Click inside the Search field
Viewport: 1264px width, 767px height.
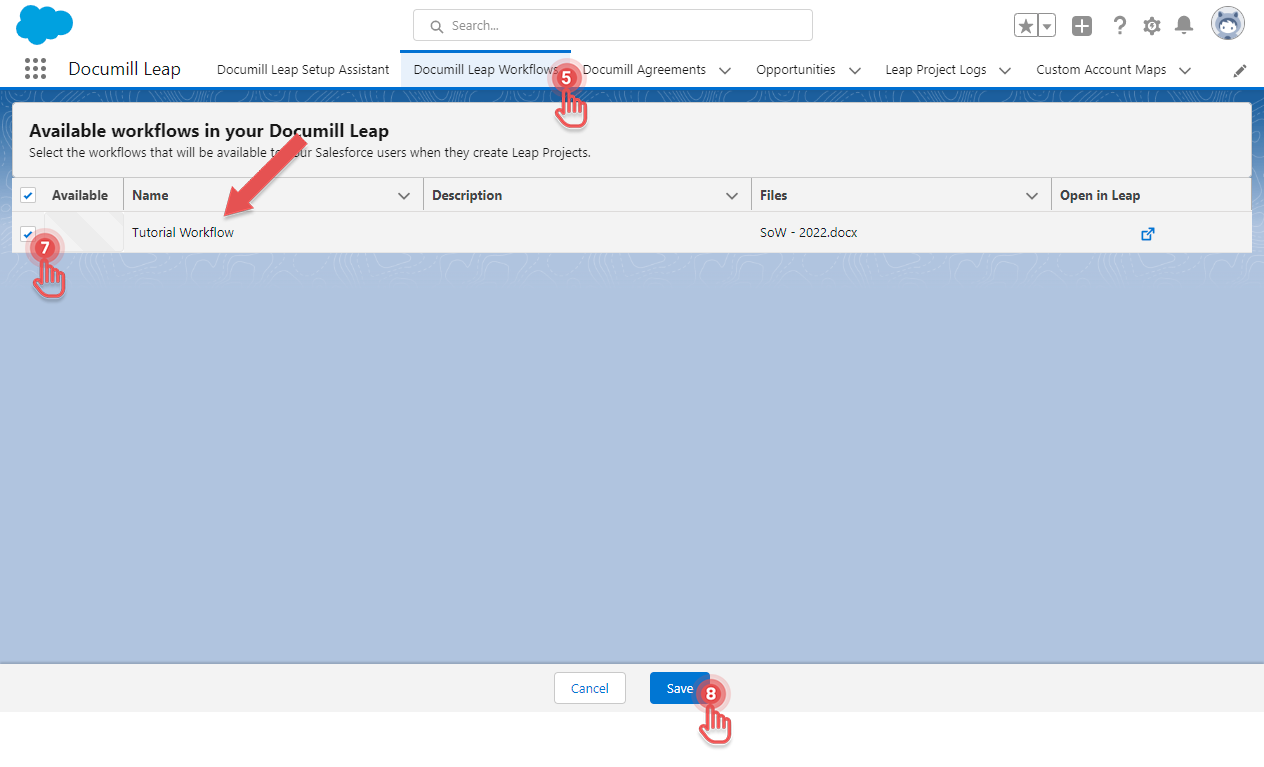(x=610, y=24)
